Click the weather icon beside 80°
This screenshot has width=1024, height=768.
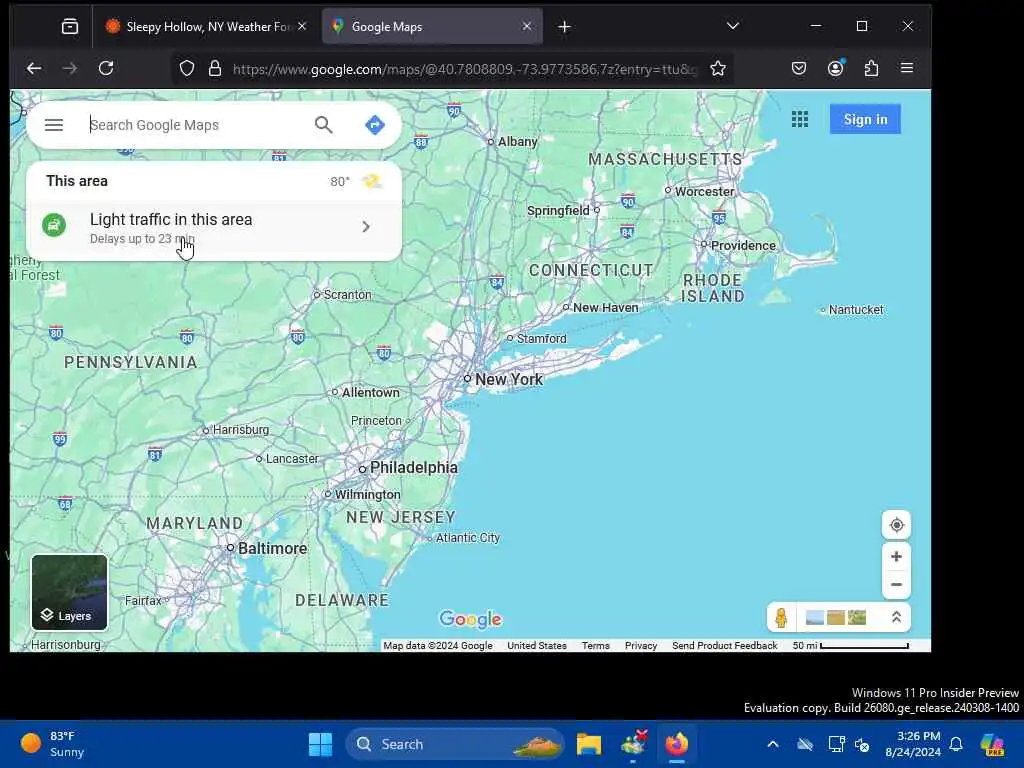coord(372,181)
